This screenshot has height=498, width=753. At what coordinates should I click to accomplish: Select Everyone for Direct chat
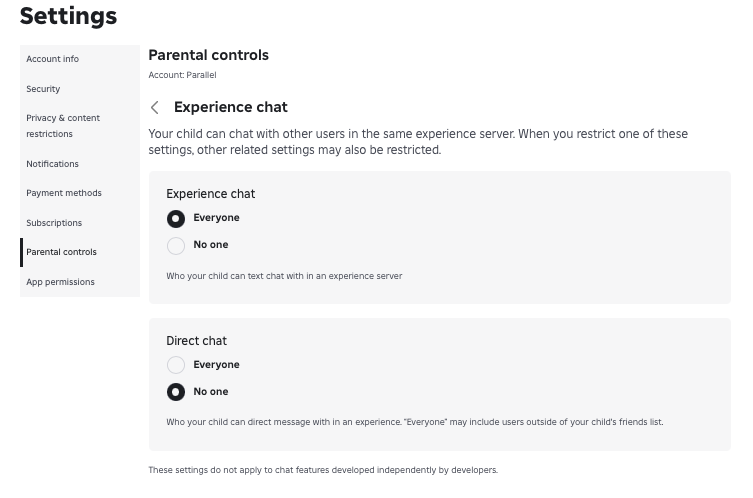coord(176,365)
